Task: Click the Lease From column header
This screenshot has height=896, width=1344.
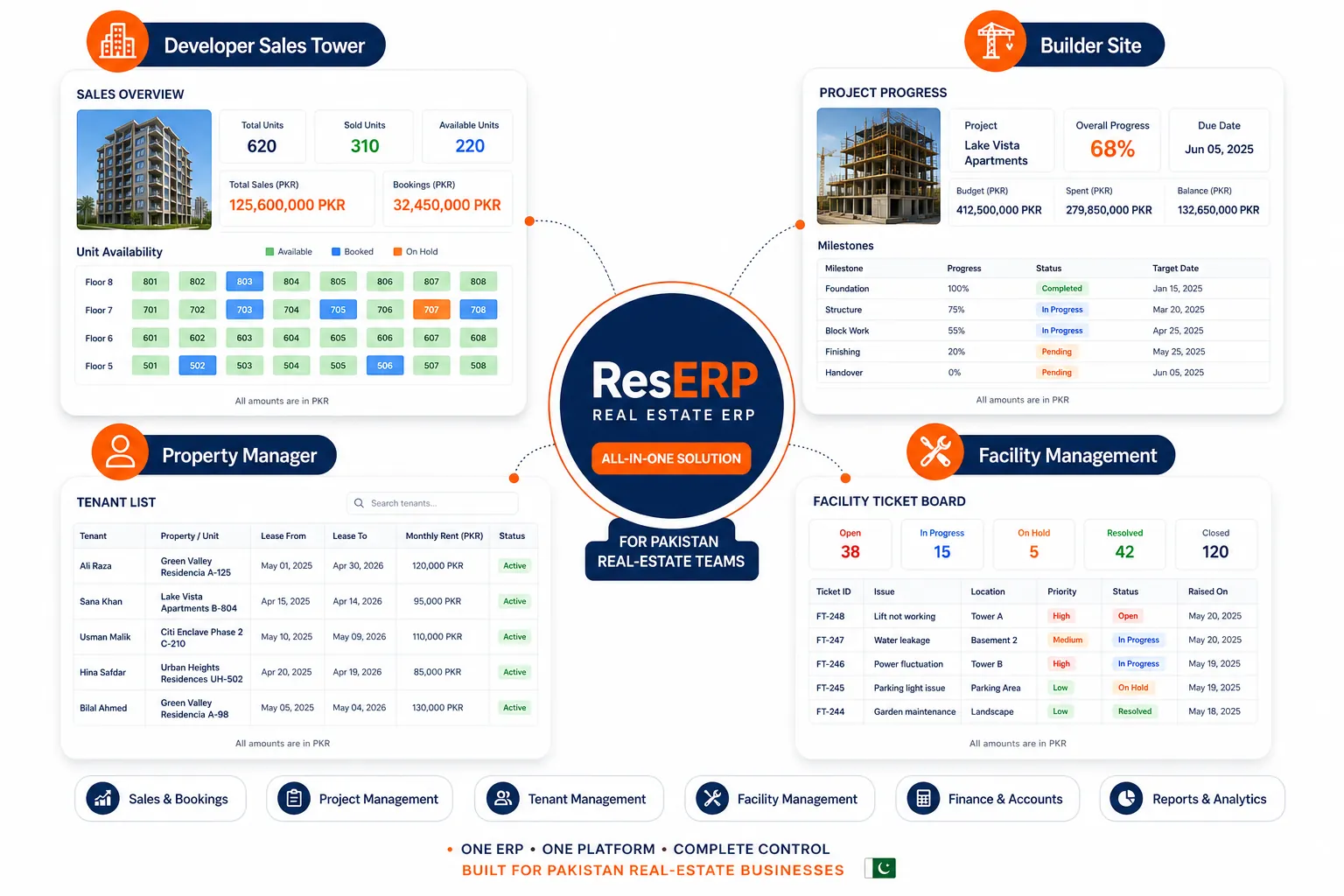Action: [x=283, y=536]
